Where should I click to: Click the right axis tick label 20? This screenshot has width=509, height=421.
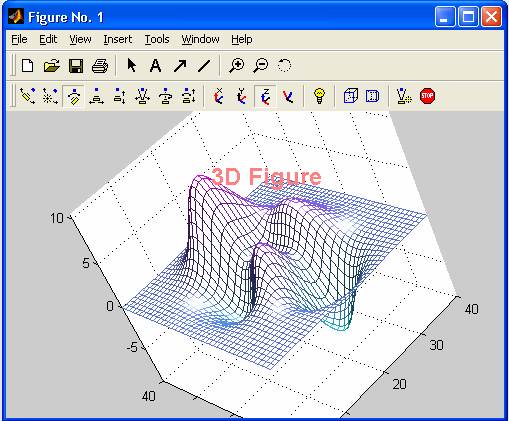tap(399, 384)
